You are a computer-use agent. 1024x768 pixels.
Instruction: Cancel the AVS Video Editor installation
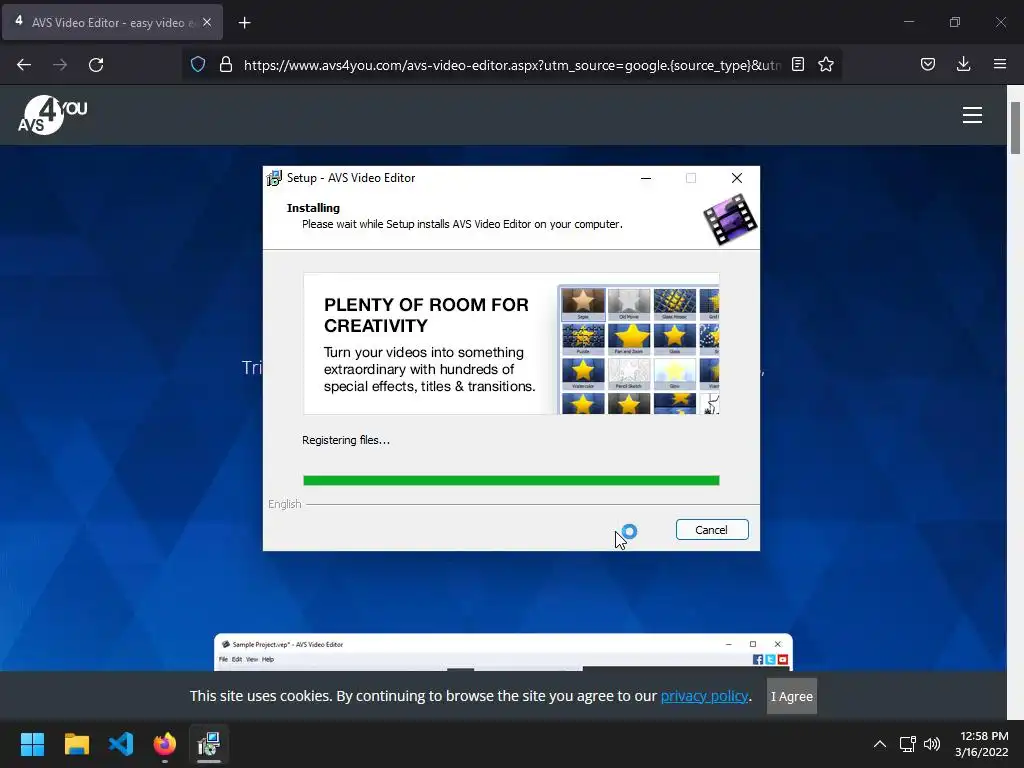click(x=712, y=530)
